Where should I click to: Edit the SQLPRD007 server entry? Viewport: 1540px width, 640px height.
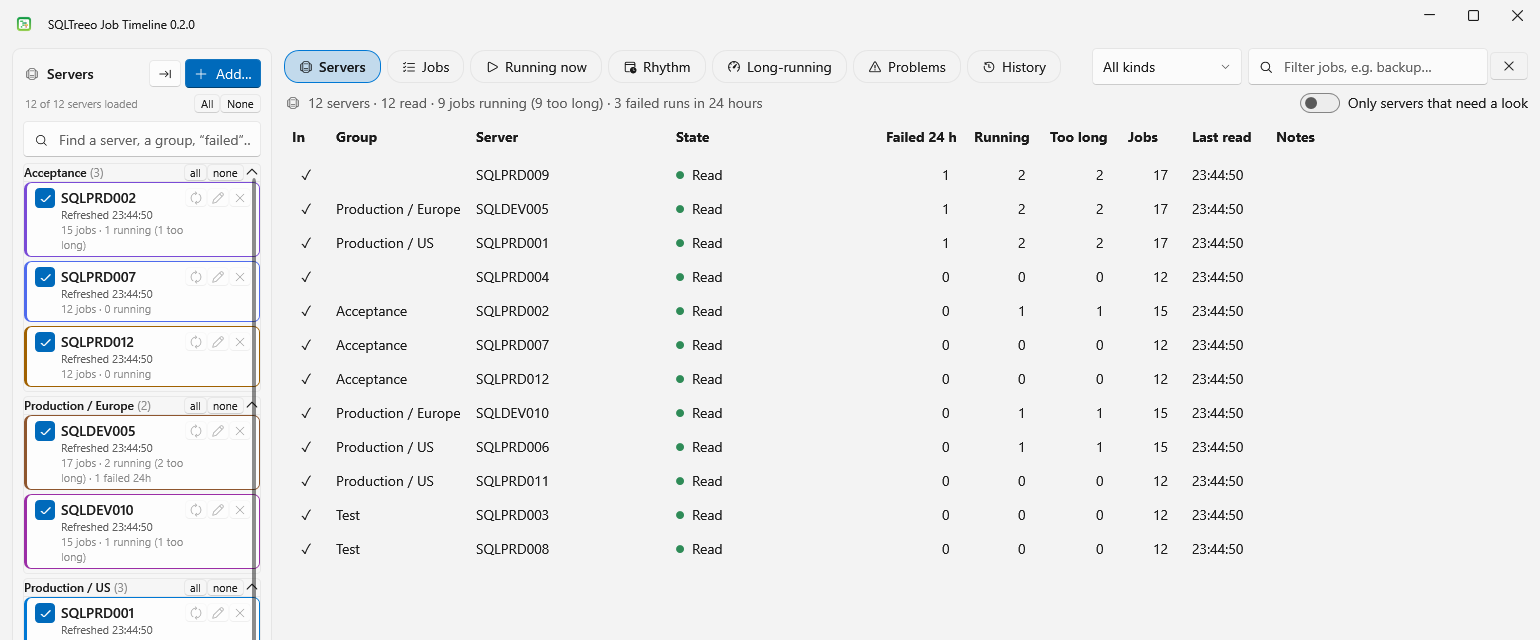point(218,277)
